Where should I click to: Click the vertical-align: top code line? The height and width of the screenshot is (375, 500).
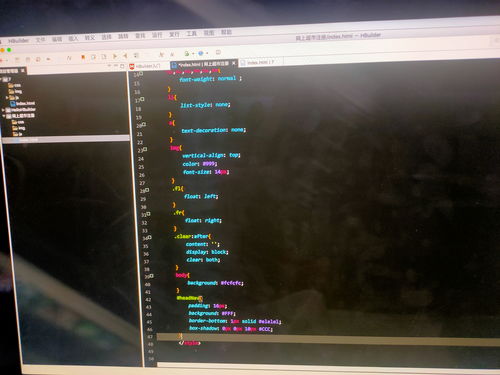click(211, 155)
